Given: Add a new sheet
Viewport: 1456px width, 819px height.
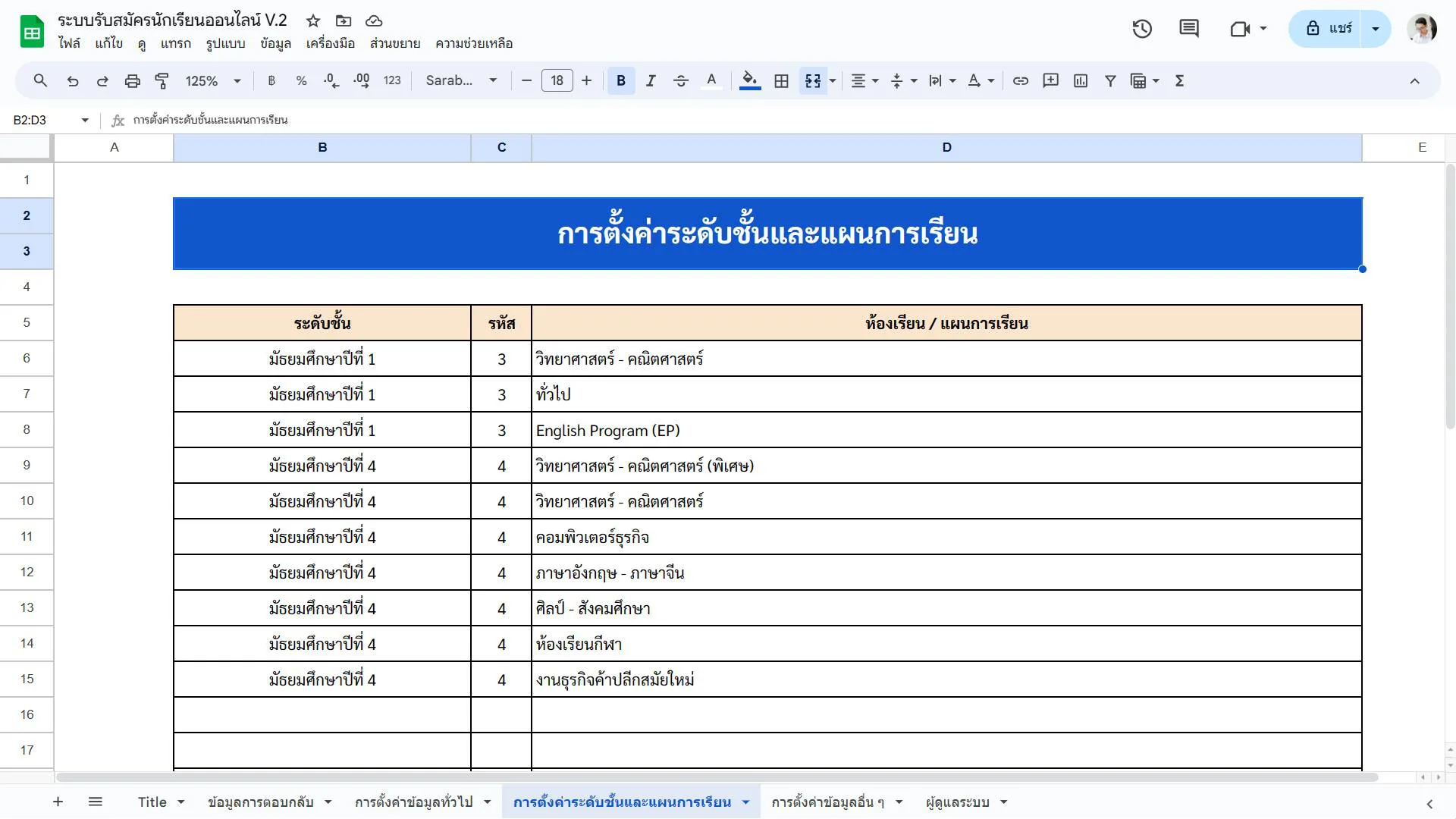Looking at the screenshot, I should click(x=58, y=802).
